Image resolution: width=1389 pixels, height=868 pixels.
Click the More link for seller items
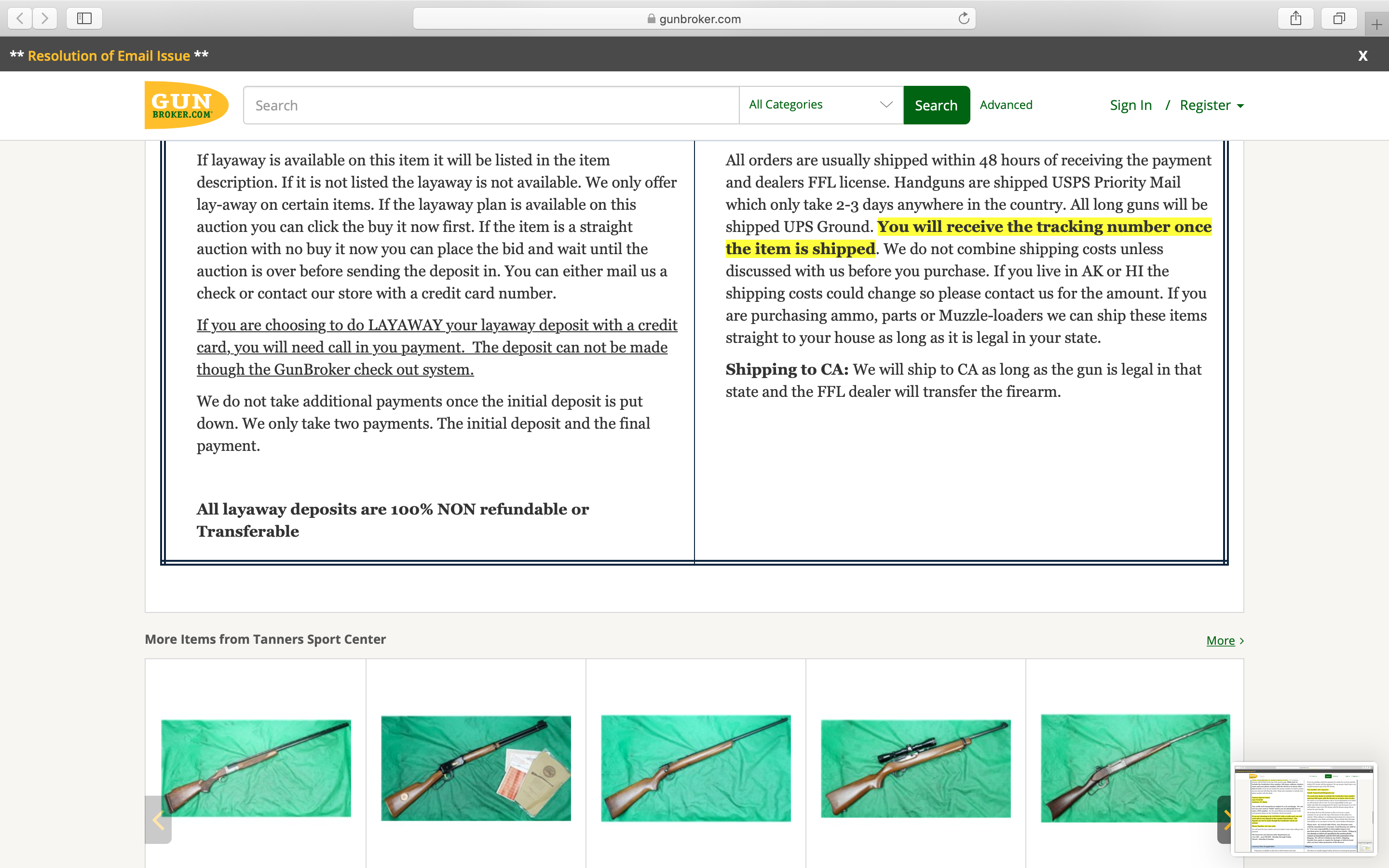point(1220,640)
